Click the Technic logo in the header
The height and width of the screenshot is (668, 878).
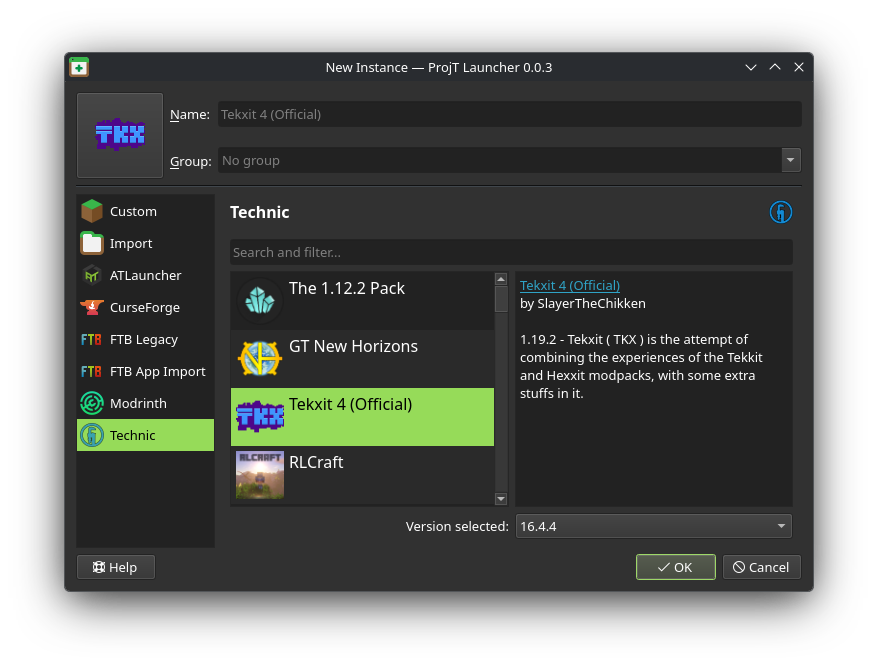(x=781, y=212)
